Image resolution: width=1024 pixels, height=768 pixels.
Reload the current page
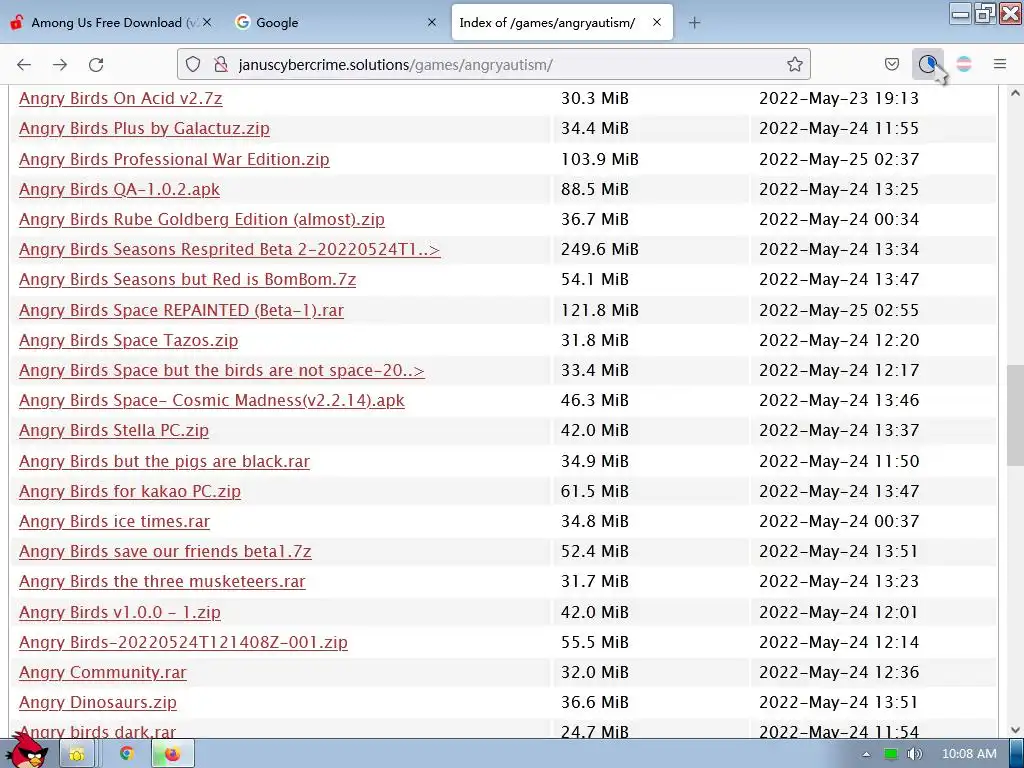tap(96, 64)
